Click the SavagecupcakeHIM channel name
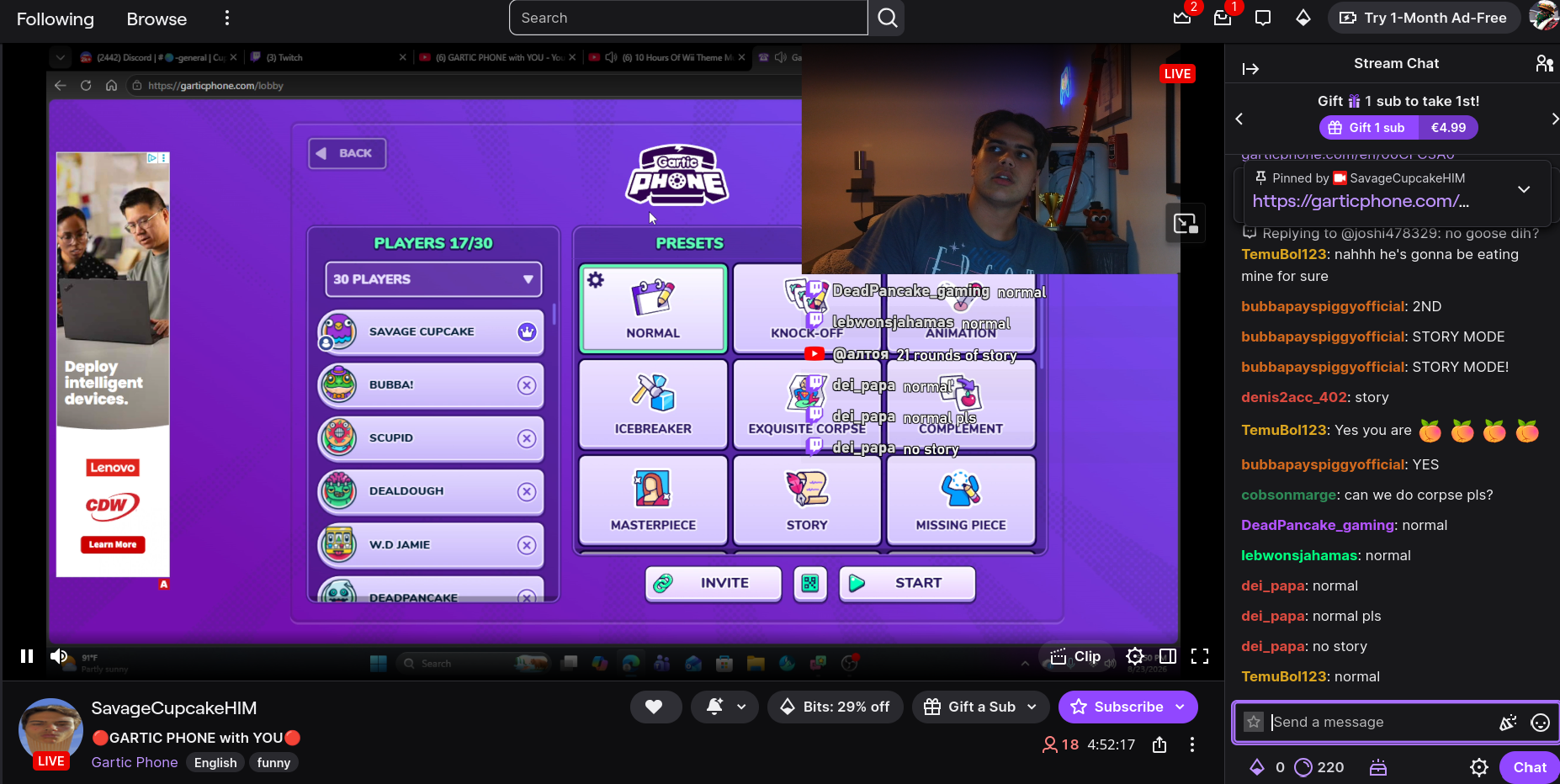 (x=174, y=708)
